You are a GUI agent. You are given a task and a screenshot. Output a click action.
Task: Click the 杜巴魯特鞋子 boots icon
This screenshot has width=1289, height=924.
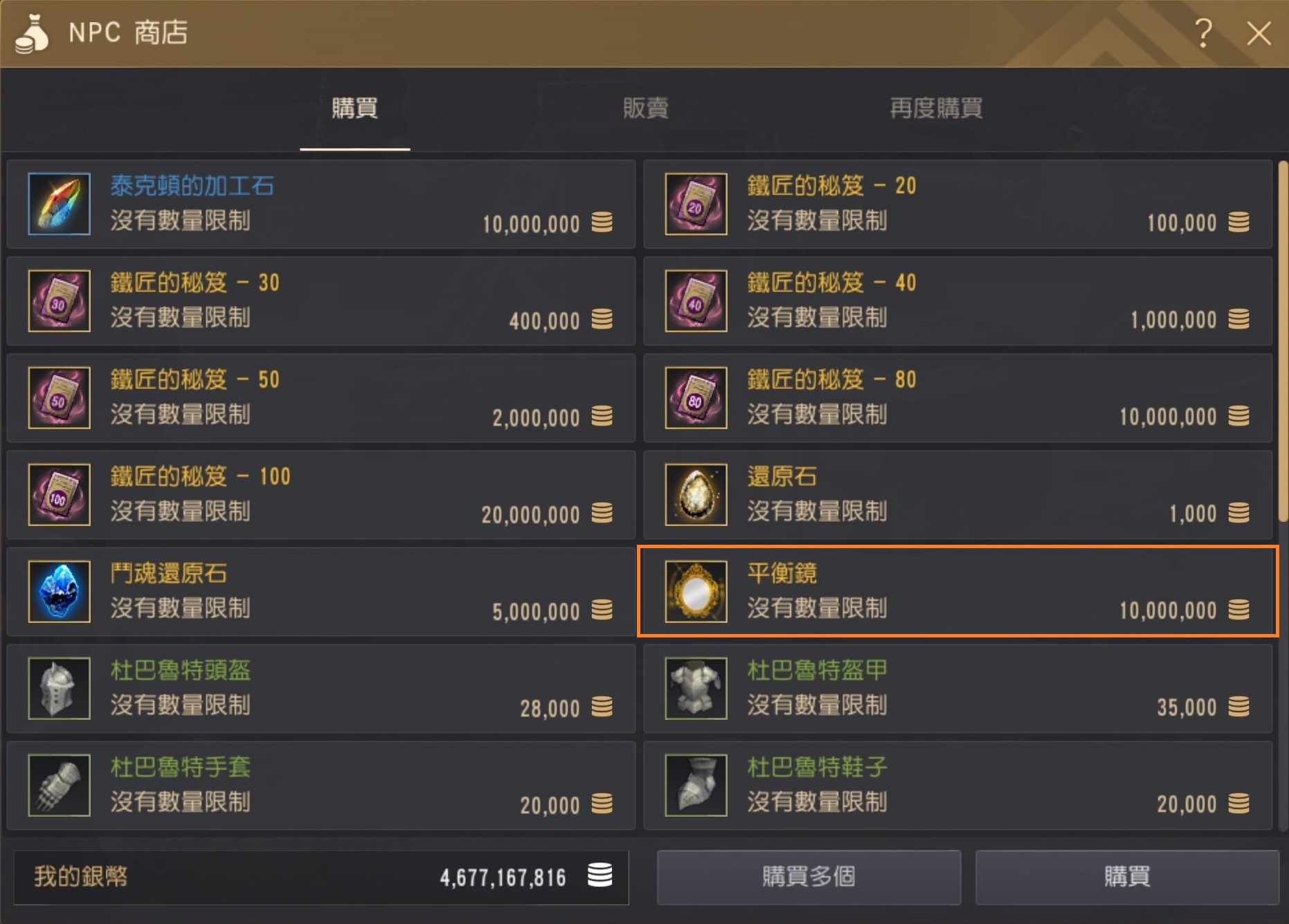click(696, 786)
